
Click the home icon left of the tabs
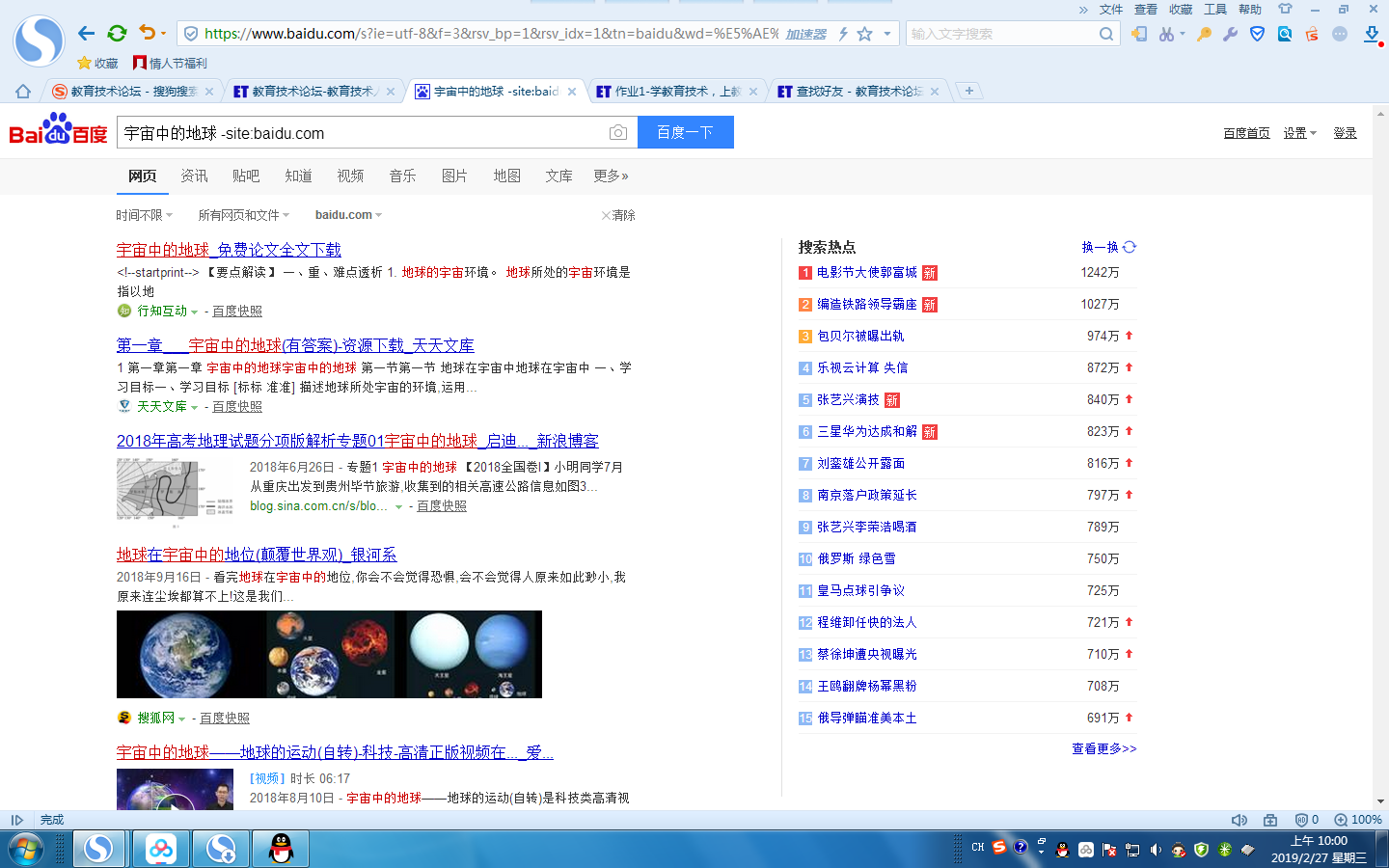tap(23, 92)
